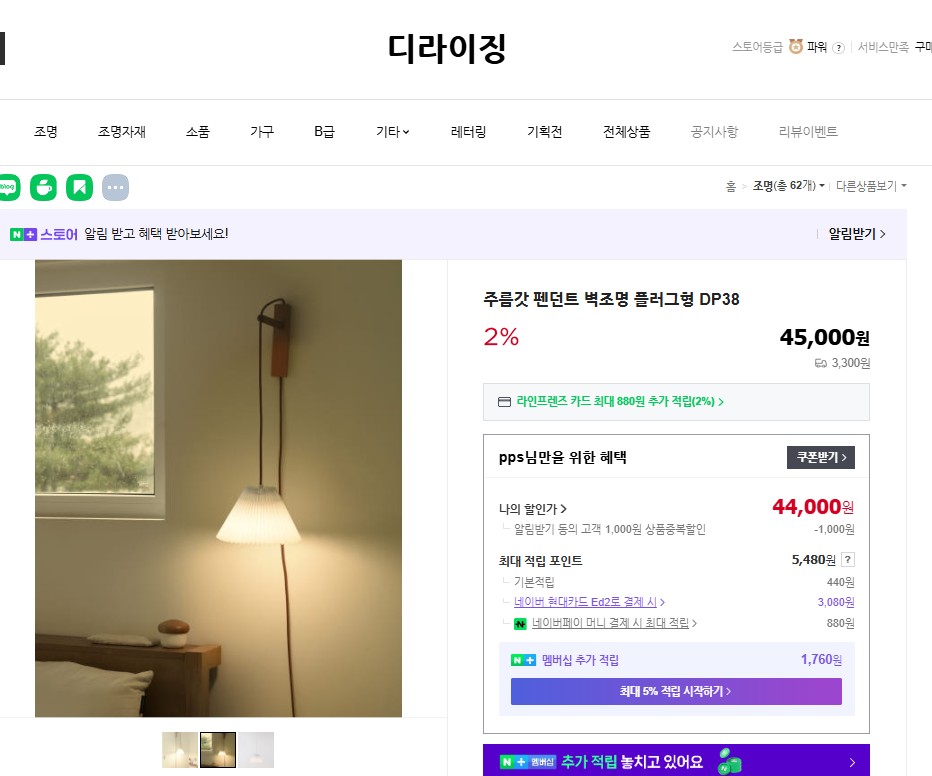Image resolution: width=932 pixels, height=776 pixels.
Task: Click the Line Friends card icon
Action: [504, 402]
